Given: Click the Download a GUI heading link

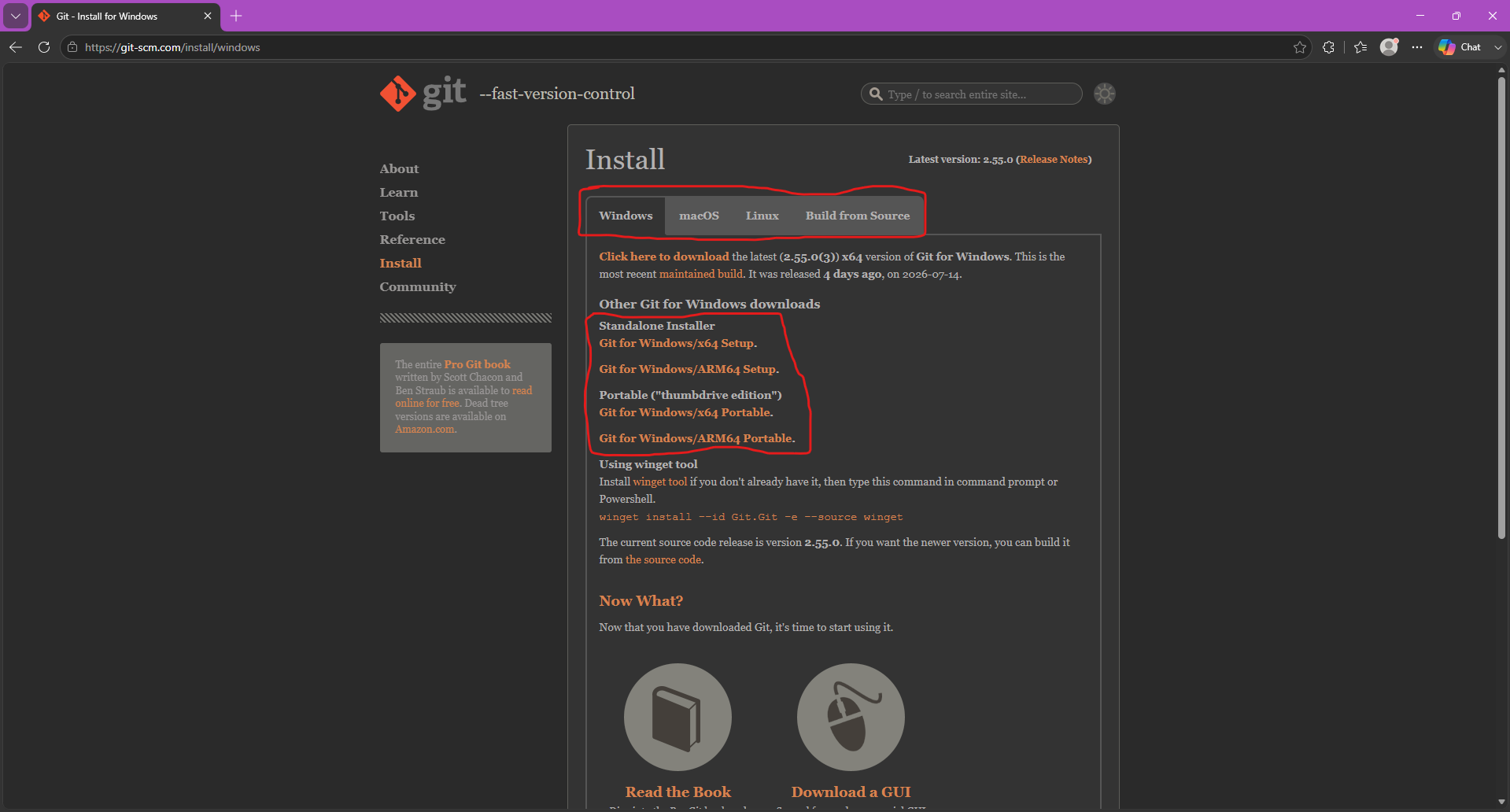Looking at the screenshot, I should (x=851, y=792).
